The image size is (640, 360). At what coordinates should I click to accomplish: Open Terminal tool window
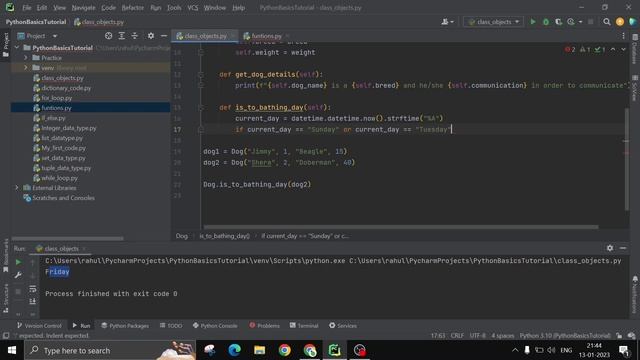tap(304, 325)
